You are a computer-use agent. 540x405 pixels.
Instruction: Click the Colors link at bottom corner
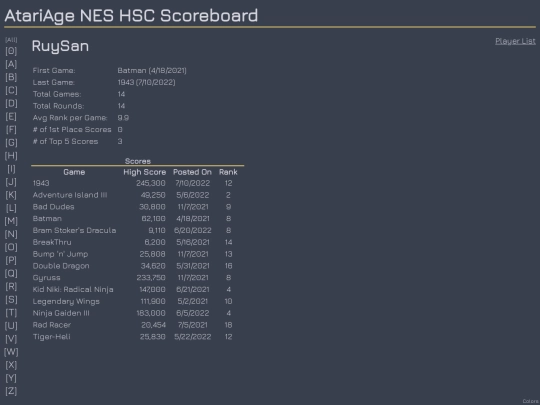point(531,401)
